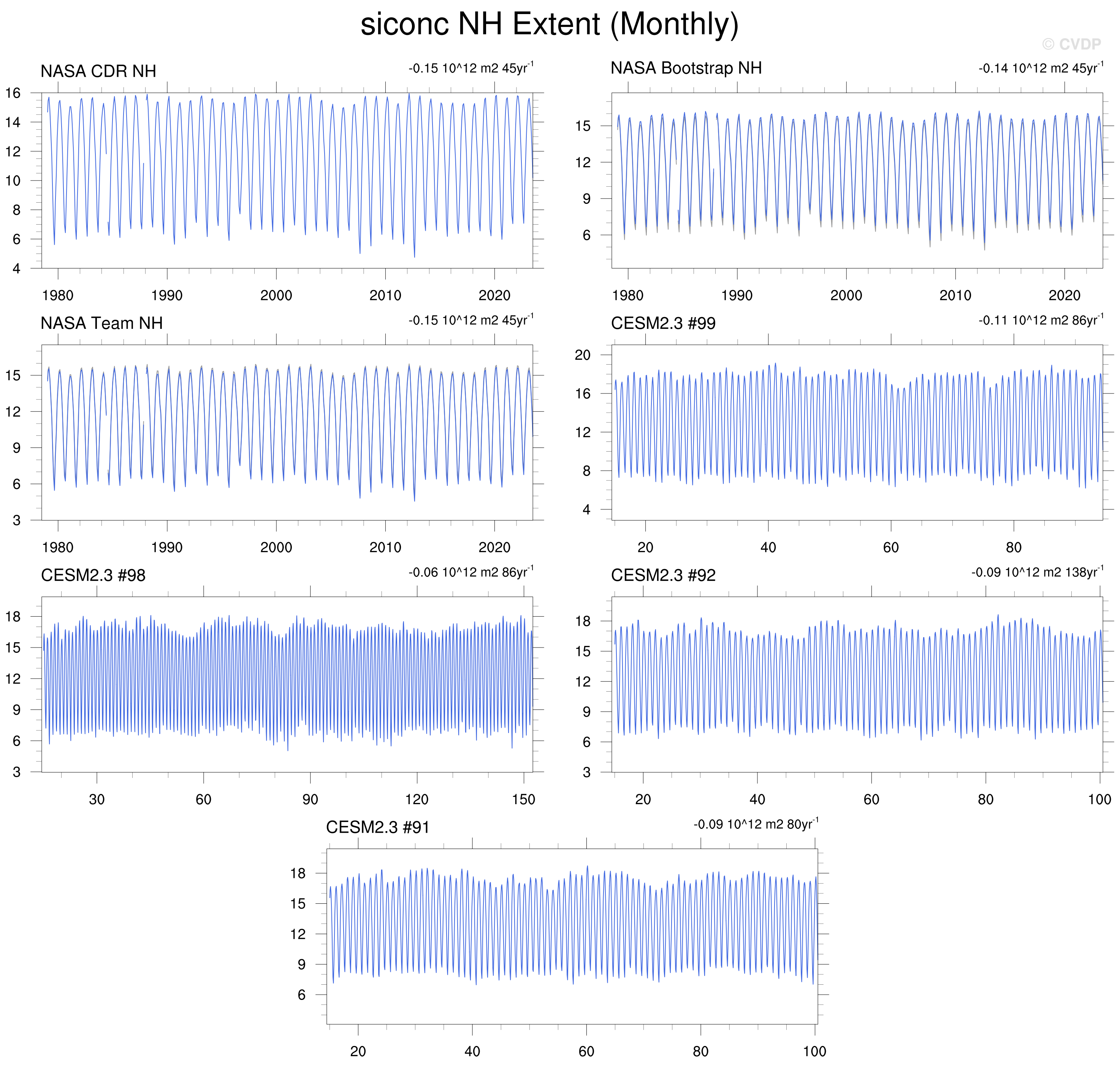Viewport: 1120px width, 1068px height.
Task: Click the 60 x-axis label on CESM2.3 #91 plot
Action: coord(586,1051)
